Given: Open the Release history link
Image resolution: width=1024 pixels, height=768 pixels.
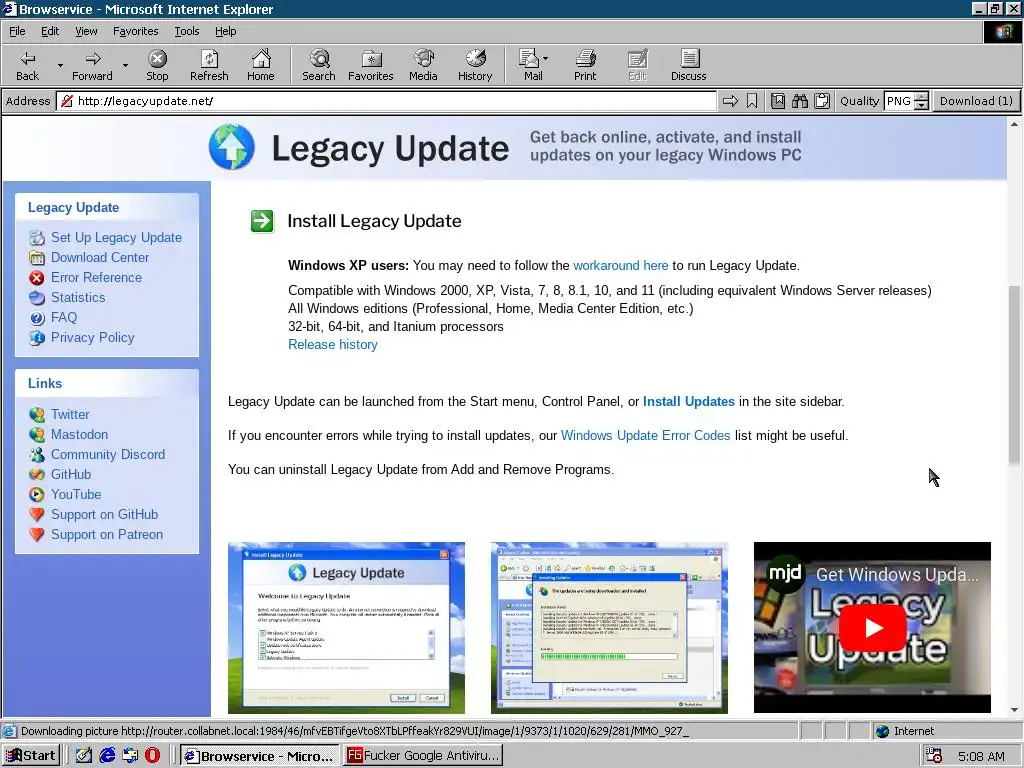Looking at the screenshot, I should pyautogui.click(x=332, y=344).
